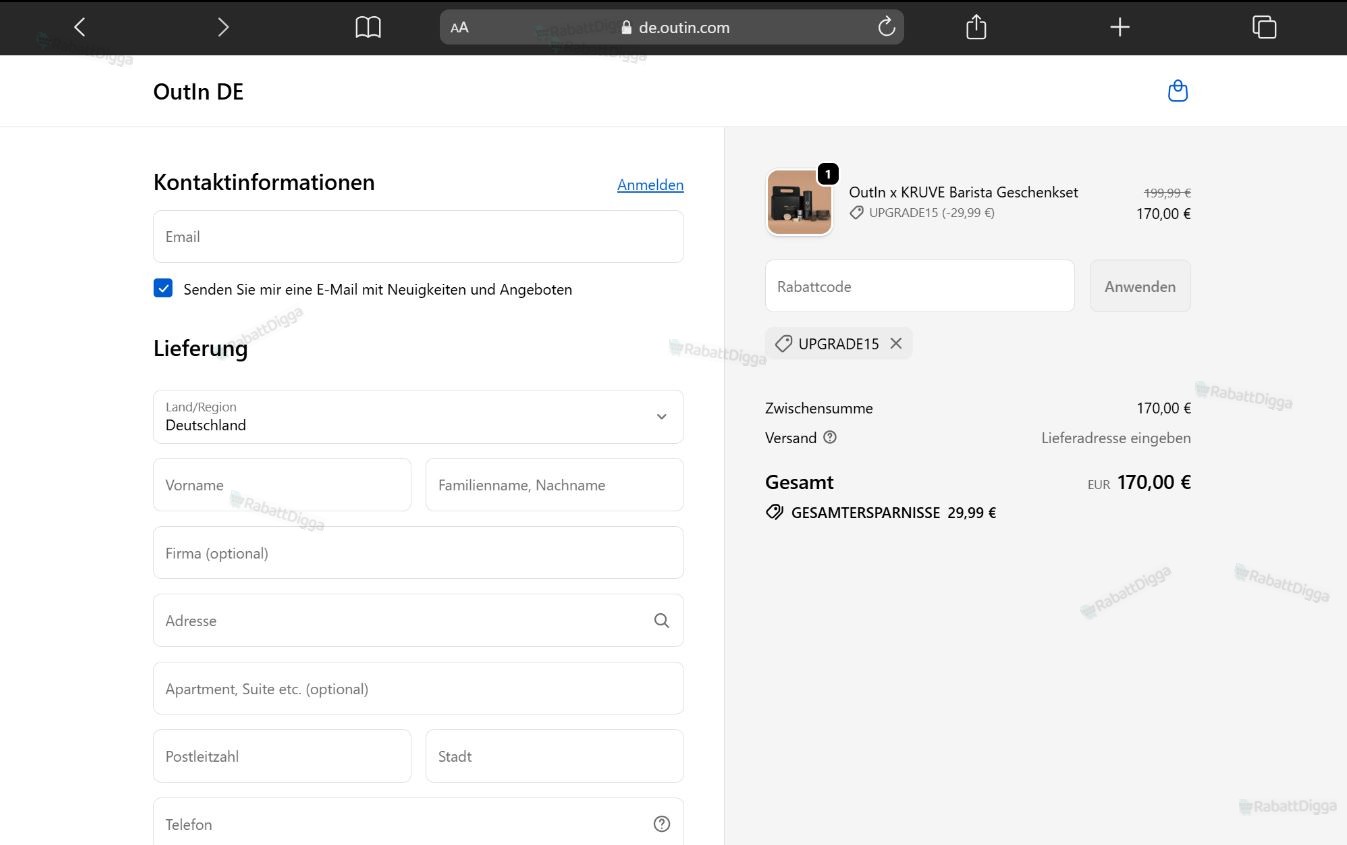Image resolution: width=1347 pixels, height=845 pixels.
Task: Remove the UPGRADE15 discount code
Action: (896, 343)
